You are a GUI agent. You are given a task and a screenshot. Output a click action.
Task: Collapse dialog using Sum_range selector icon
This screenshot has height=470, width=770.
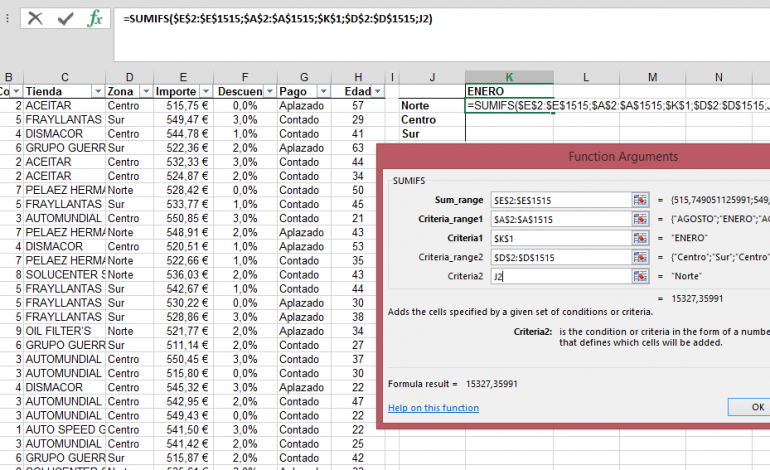coord(640,200)
